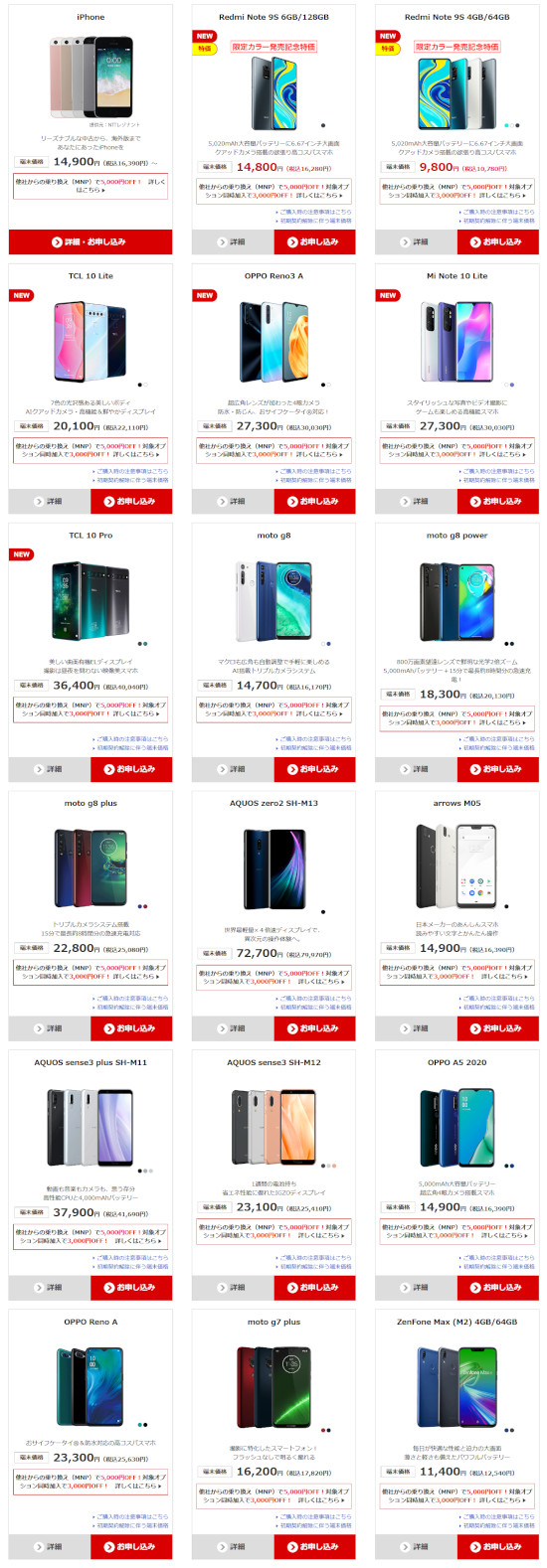Click the iPhone 詳細・お申し込み button
This screenshot has width=547, height=1568.
(91, 241)
